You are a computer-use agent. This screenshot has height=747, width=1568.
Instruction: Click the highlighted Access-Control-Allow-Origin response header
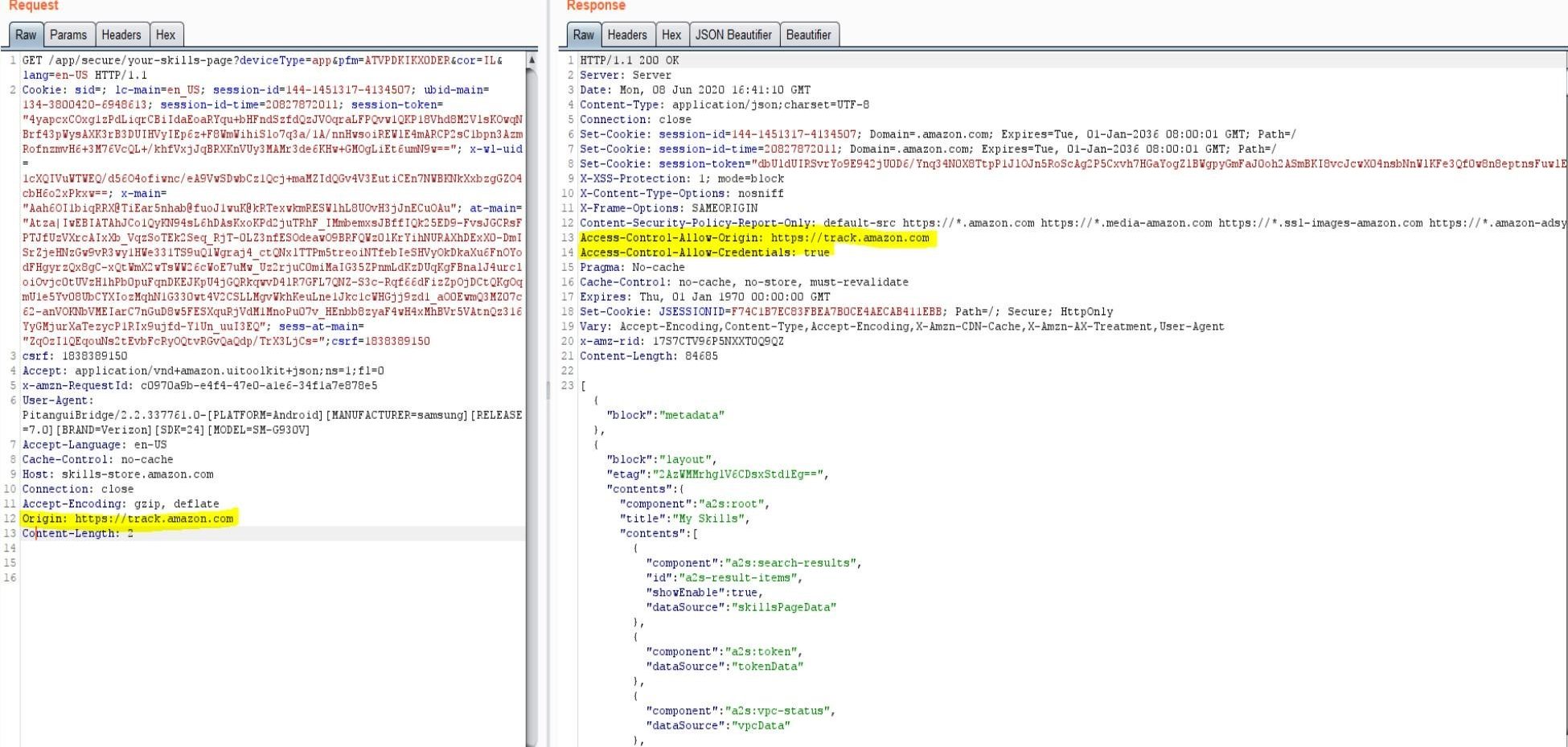pos(754,238)
